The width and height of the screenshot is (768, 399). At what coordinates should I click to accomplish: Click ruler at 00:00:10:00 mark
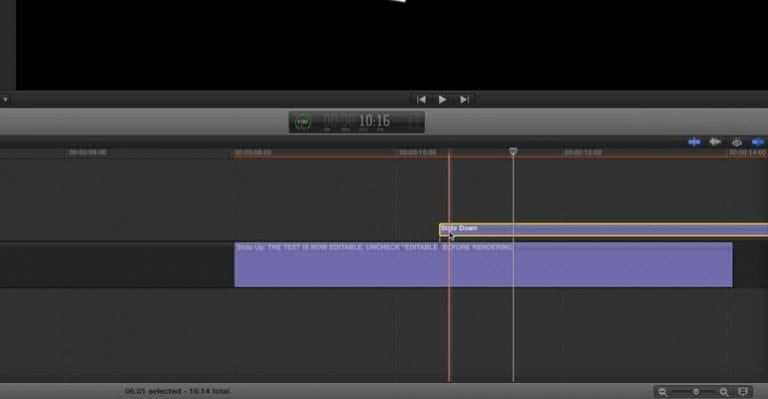click(x=417, y=152)
